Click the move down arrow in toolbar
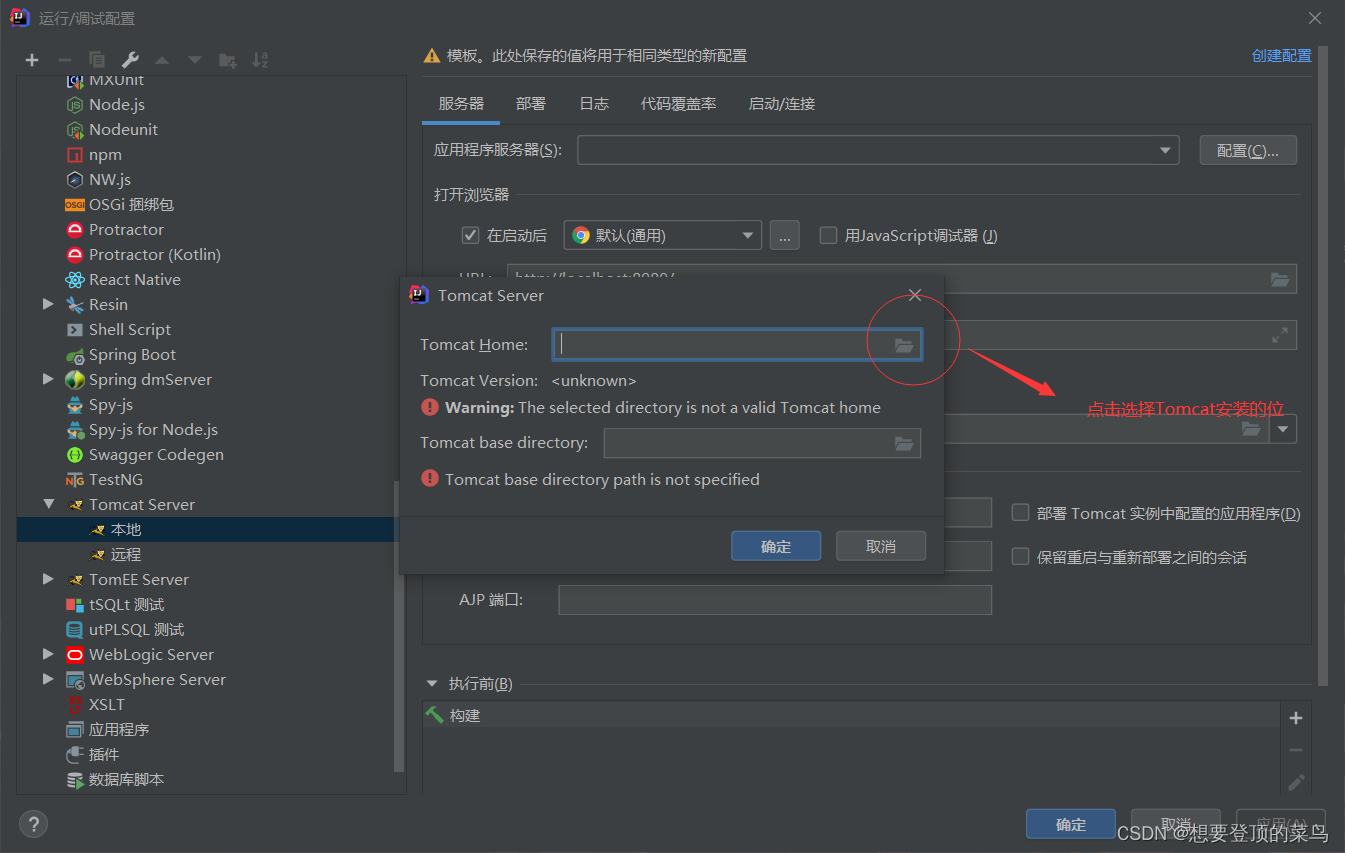 (195, 60)
